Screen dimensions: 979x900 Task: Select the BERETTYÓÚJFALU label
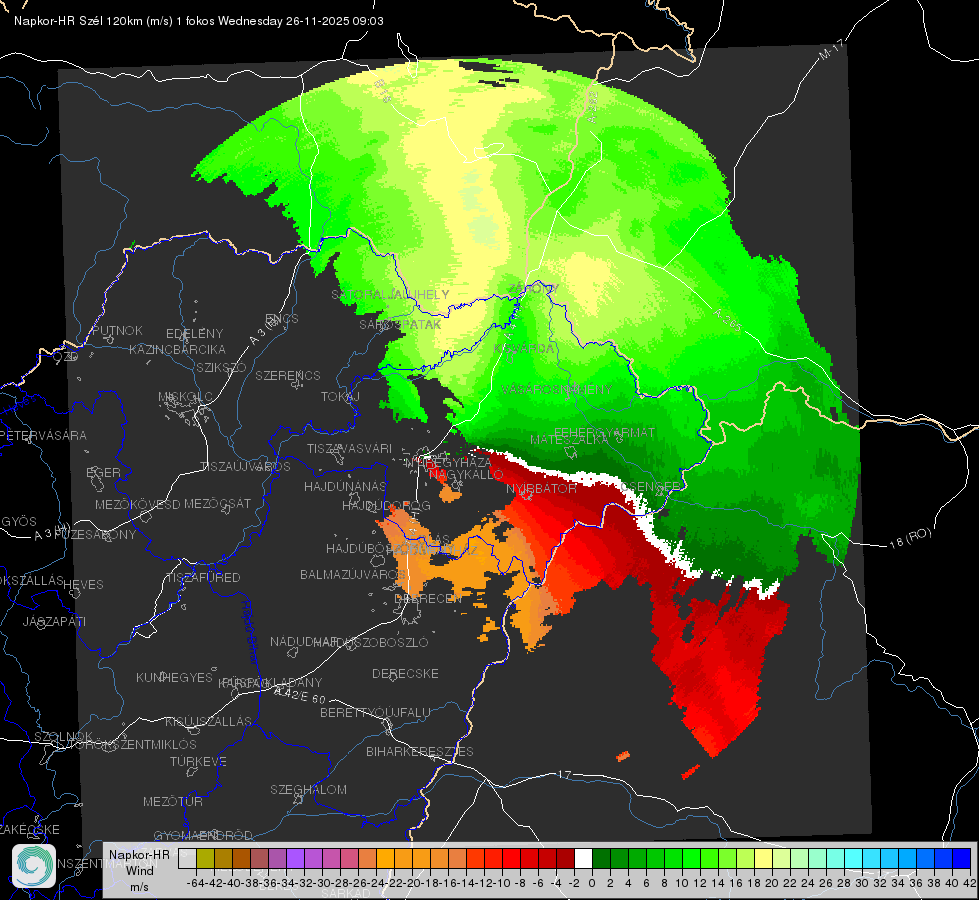coord(375,712)
